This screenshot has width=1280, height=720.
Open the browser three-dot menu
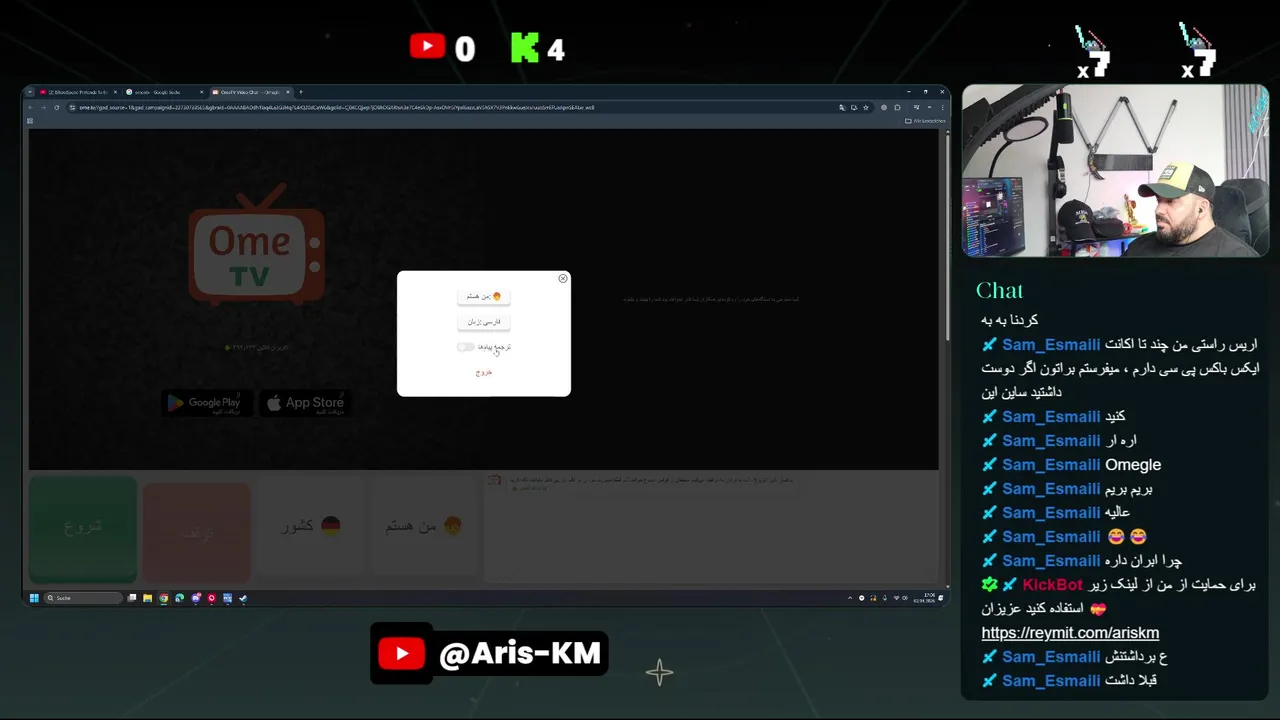(942, 107)
